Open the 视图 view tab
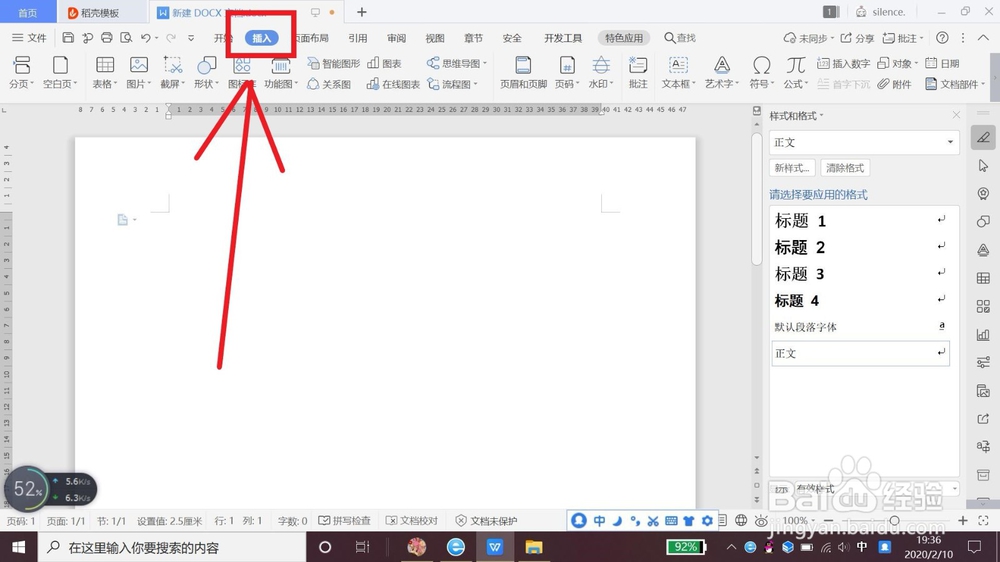This screenshot has height=562, width=1000. click(x=434, y=38)
